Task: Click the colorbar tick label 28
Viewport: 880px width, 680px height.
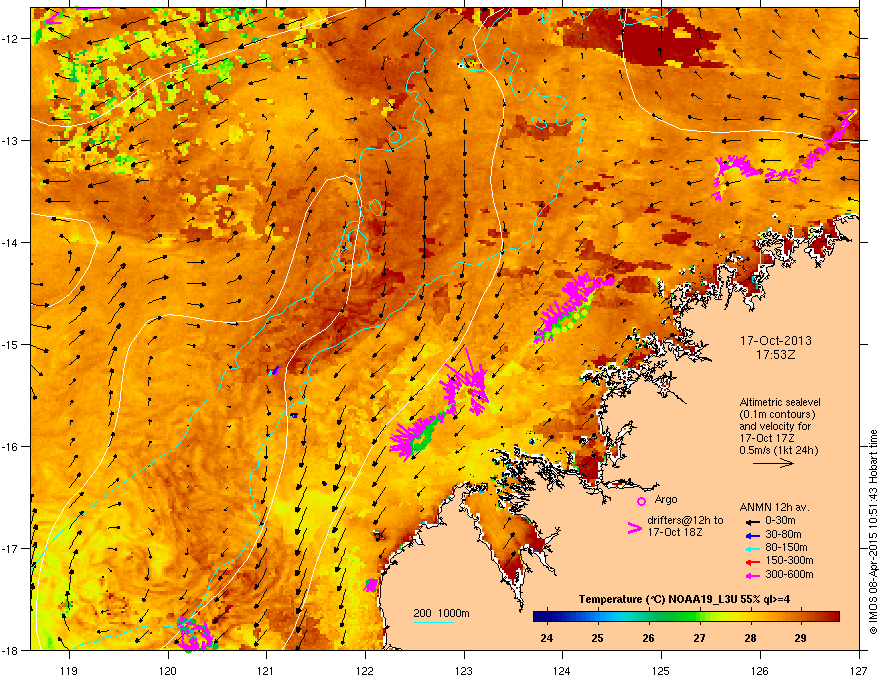Action: click(x=750, y=638)
